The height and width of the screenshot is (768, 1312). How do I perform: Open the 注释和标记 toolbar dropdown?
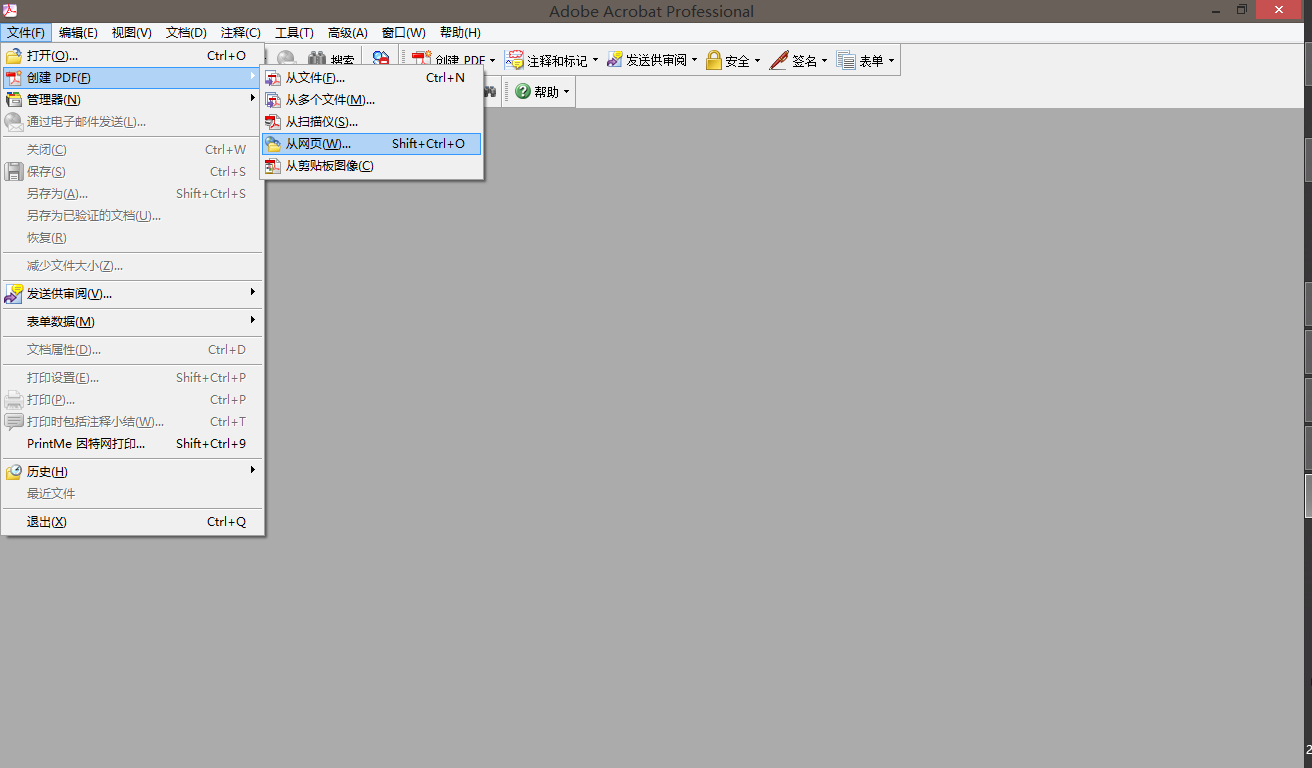tap(552, 60)
